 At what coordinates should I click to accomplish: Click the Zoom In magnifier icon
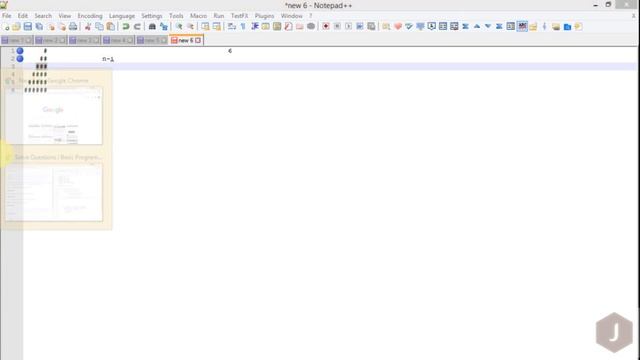point(179,27)
